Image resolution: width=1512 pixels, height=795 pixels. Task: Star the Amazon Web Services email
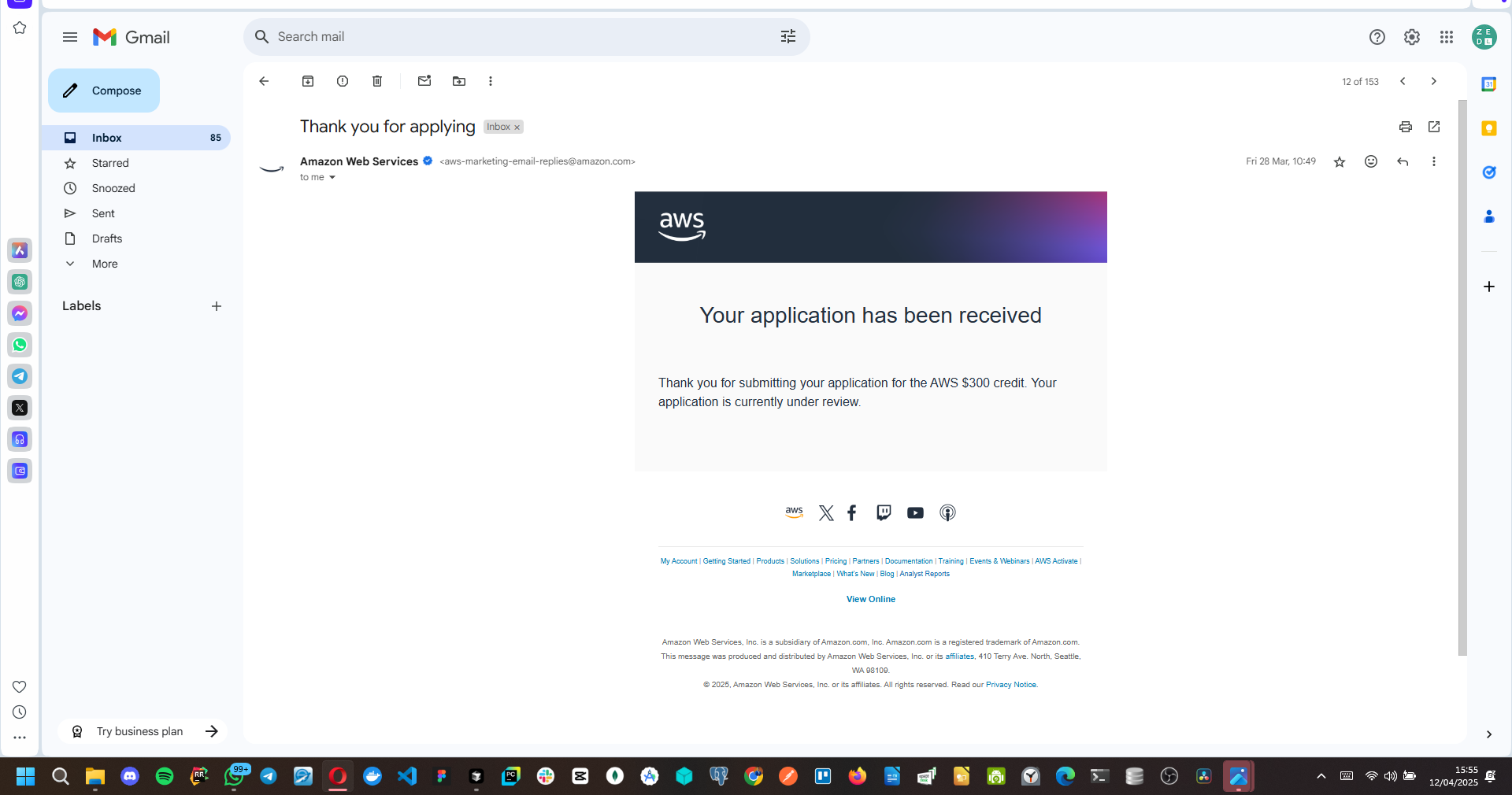(x=1340, y=162)
